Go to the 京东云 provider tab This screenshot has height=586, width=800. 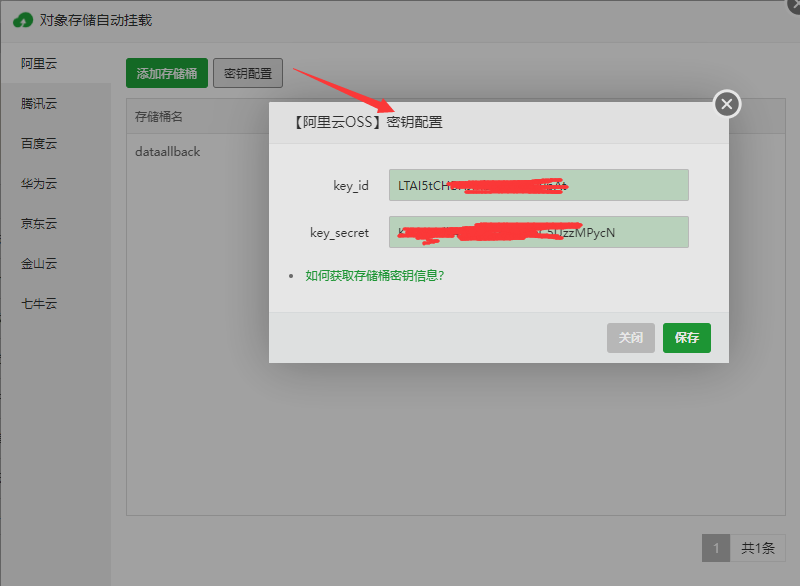click(x=55, y=223)
